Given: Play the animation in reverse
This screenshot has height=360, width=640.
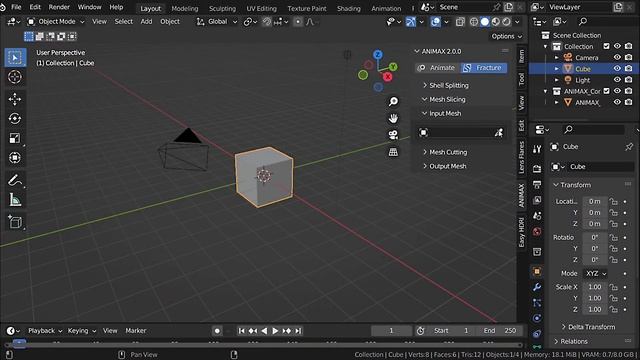Looking at the screenshot, I should tap(264, 331).
